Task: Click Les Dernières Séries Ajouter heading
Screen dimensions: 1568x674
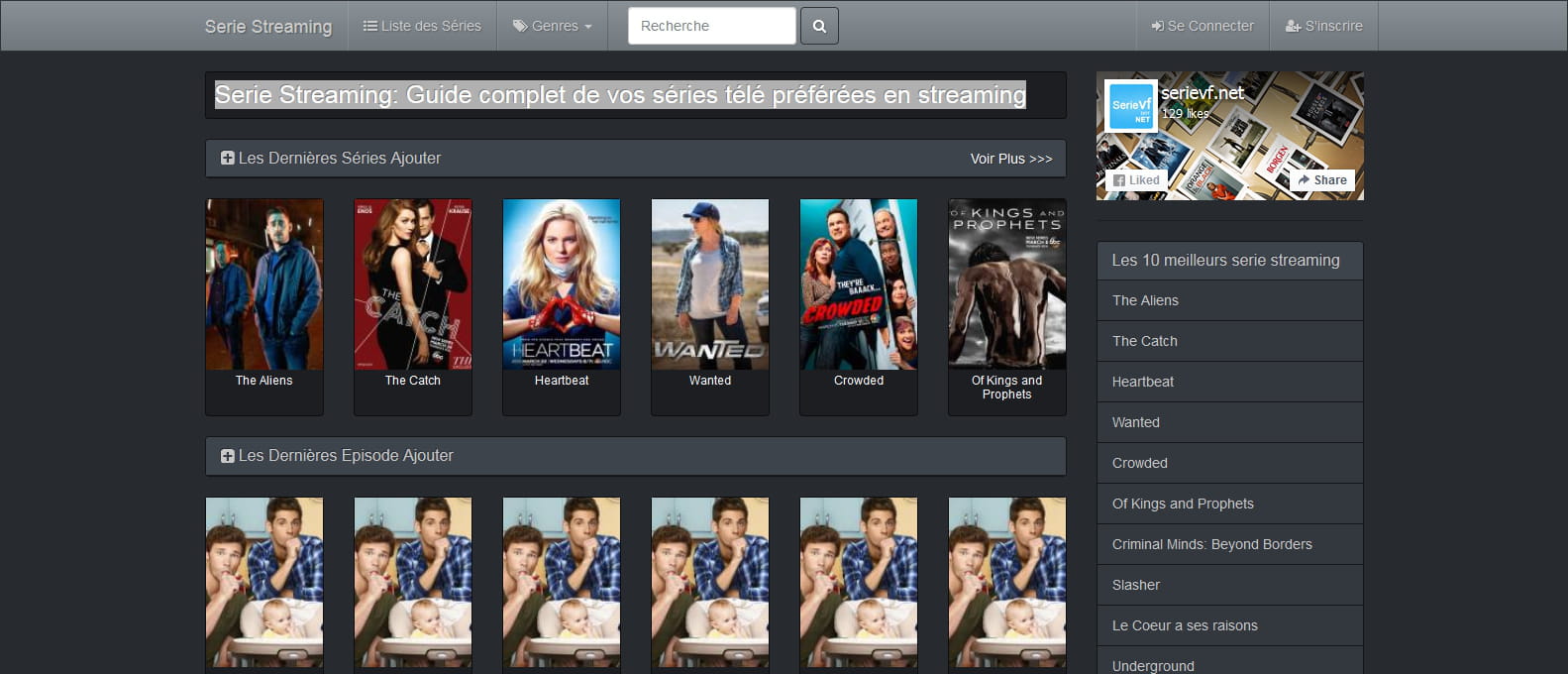Action: point(340,159)
